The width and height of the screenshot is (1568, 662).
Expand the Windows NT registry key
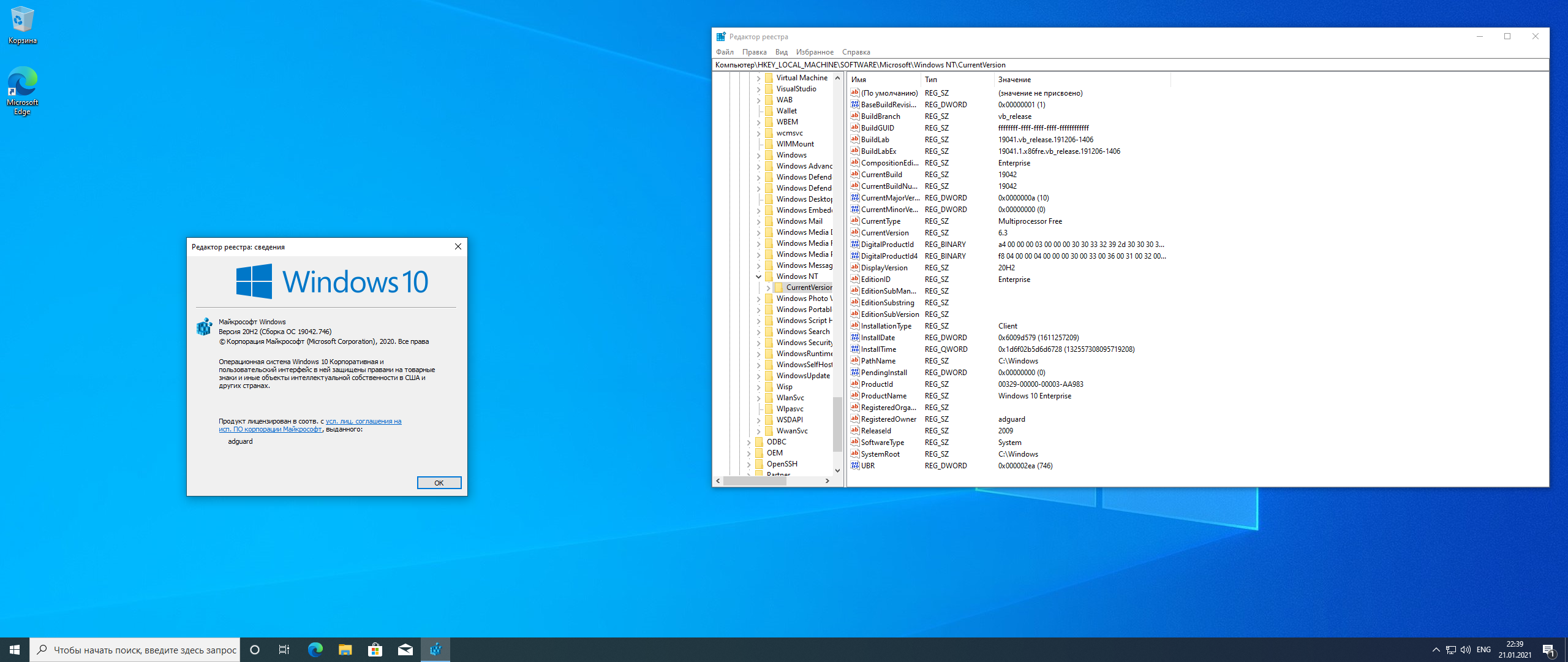tap(756, 277)
